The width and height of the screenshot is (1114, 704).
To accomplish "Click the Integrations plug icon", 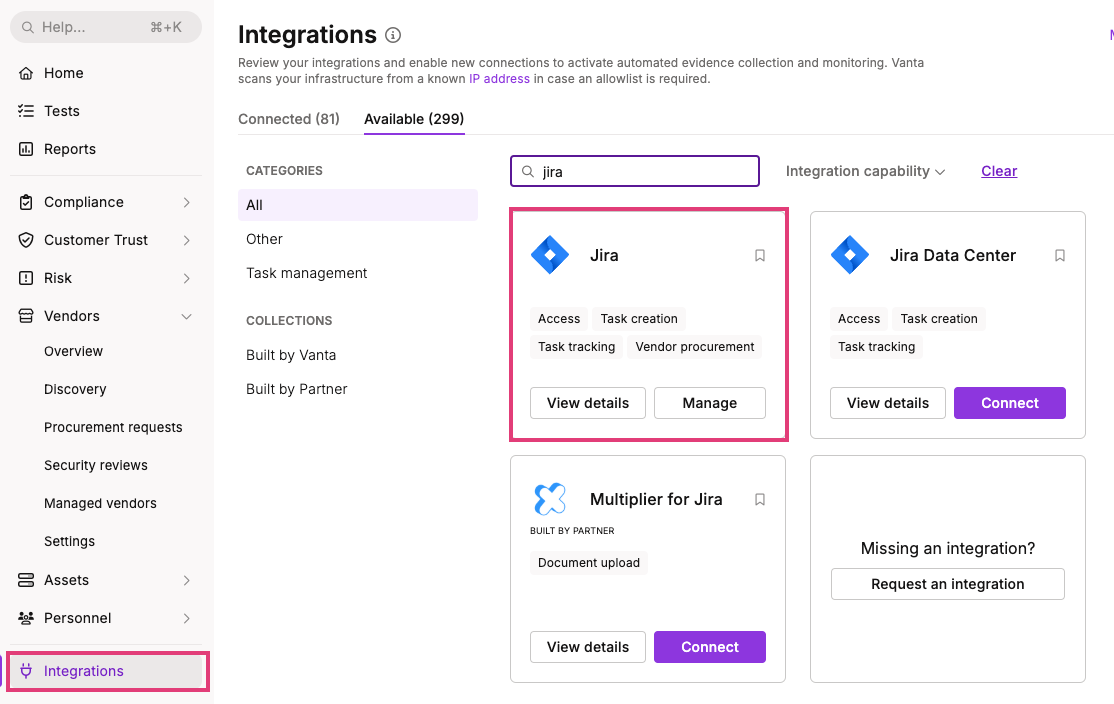I will 26,671.
